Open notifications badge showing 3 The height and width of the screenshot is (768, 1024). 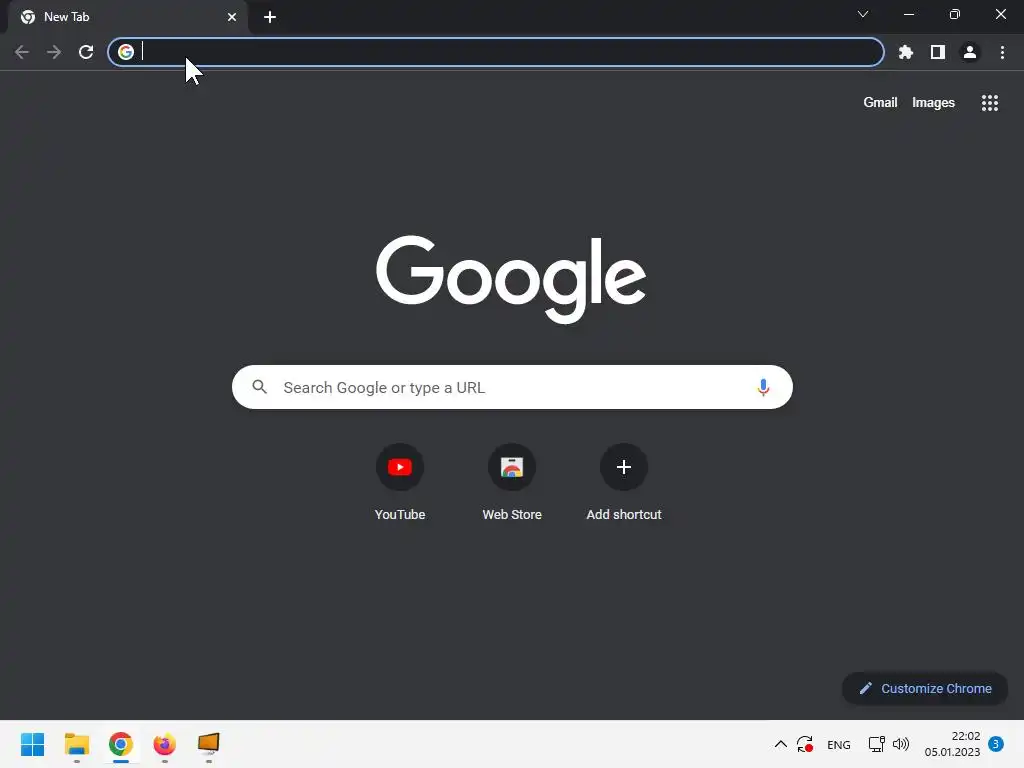coord(996,744)
